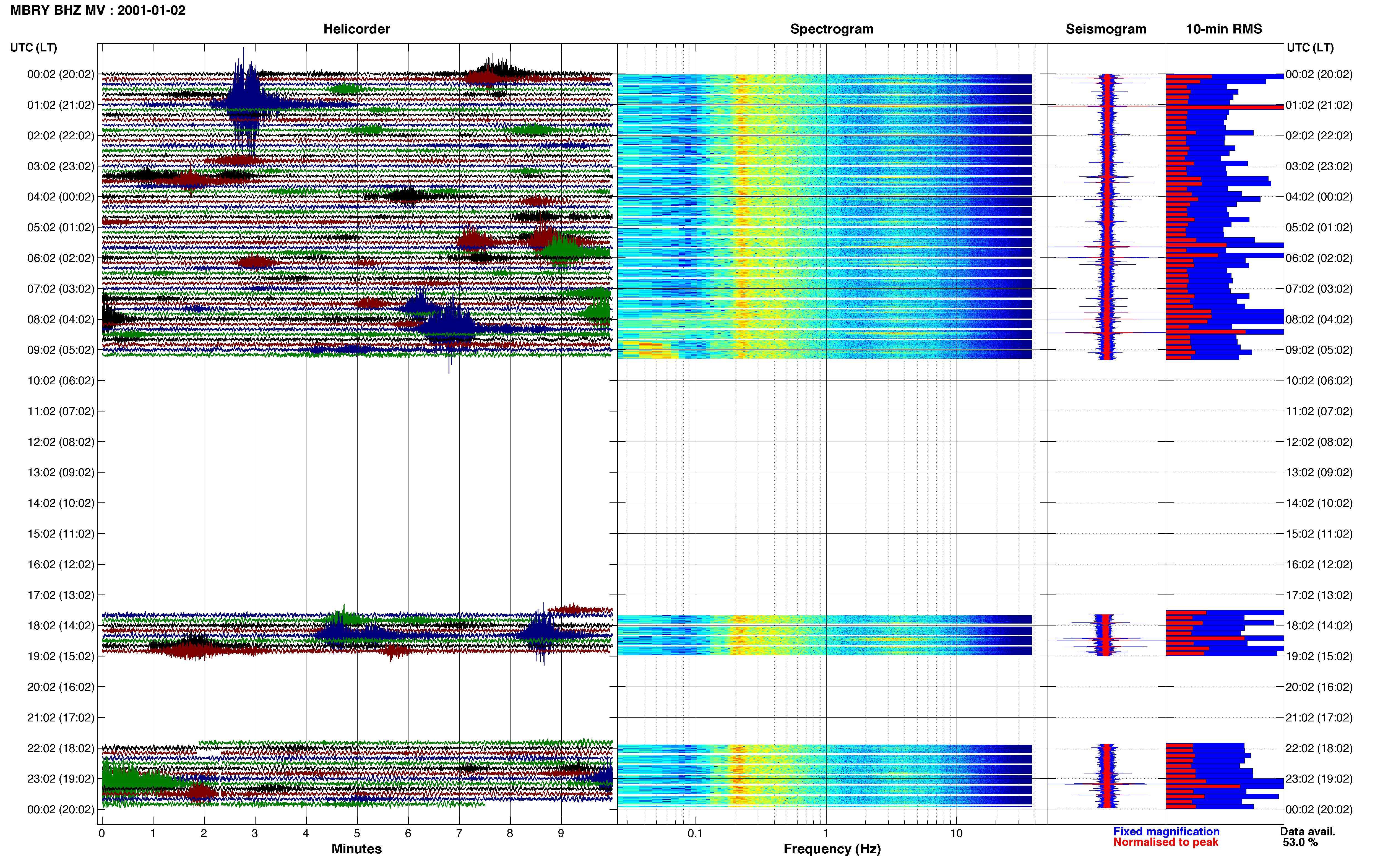
Task: Click the 'Frequency (Hz)' x-axis label
Action: pyautogui.click(x=832, y=849)
